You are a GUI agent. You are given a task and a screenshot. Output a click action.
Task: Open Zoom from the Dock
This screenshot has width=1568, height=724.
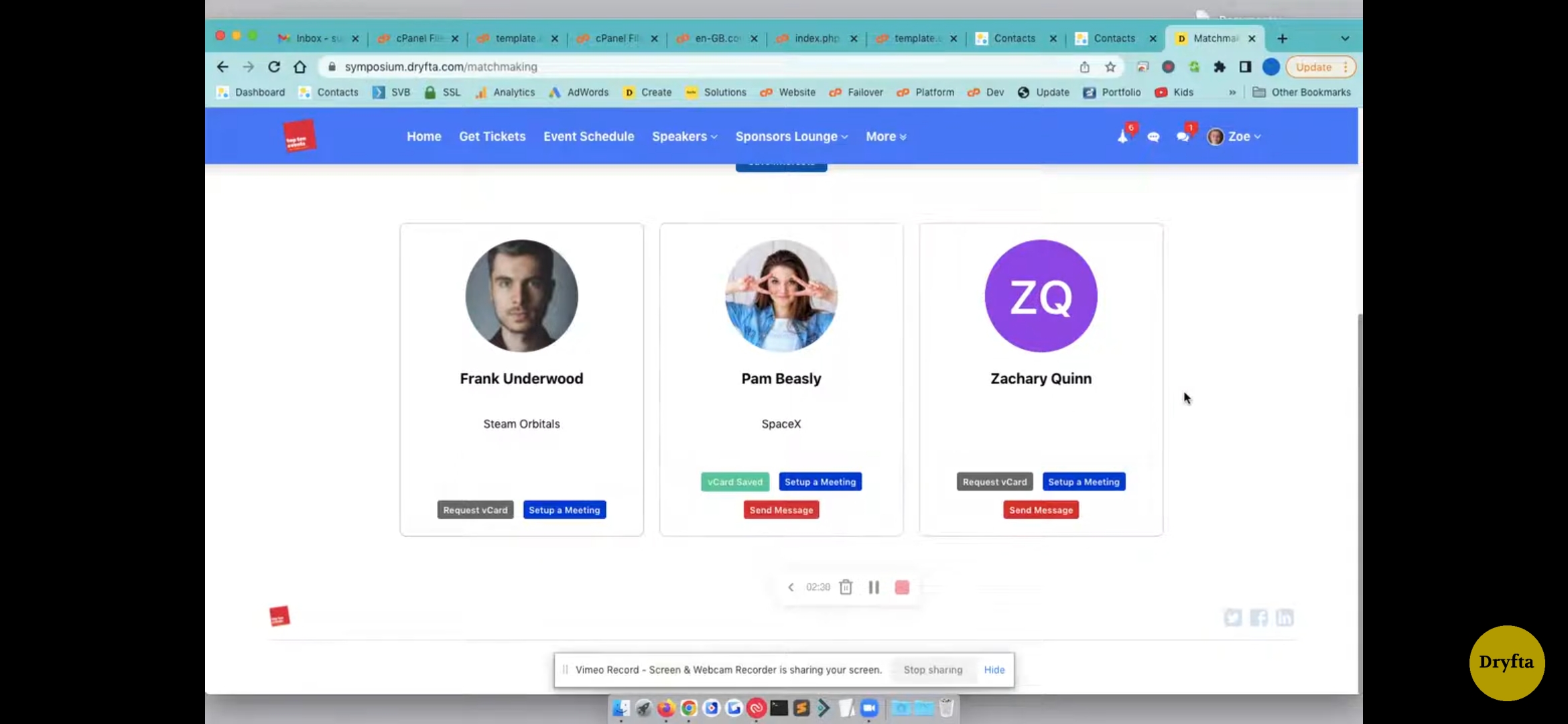[x=868, y=708]
